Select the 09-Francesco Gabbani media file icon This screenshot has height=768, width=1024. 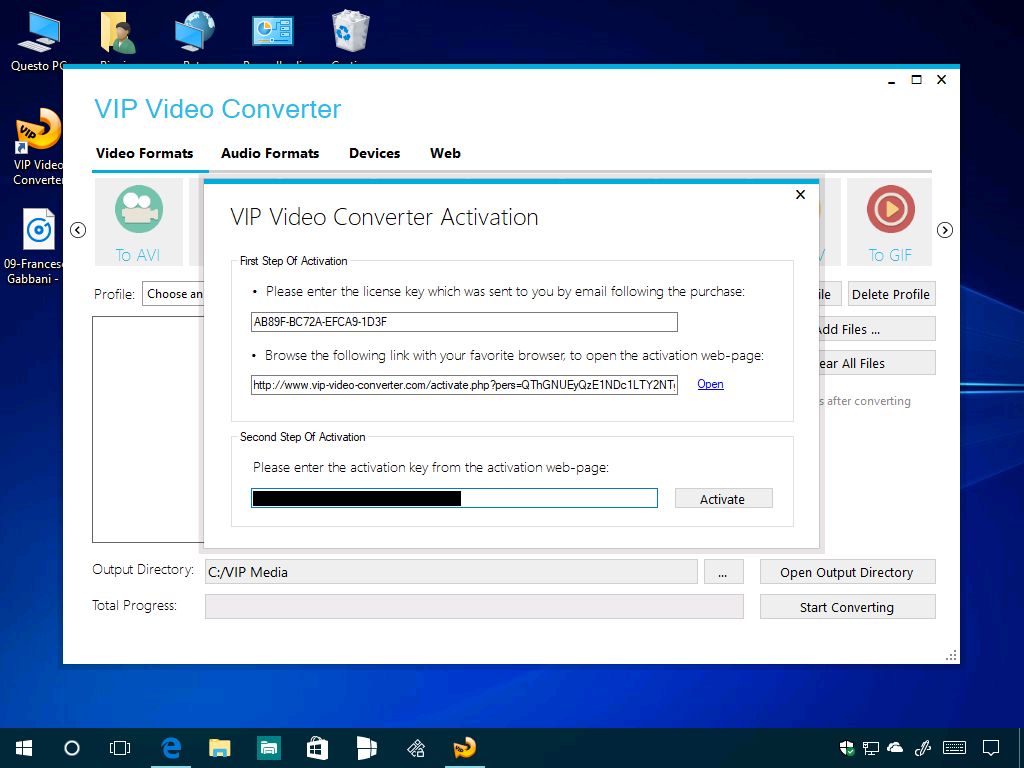click(x=34, y=247)
